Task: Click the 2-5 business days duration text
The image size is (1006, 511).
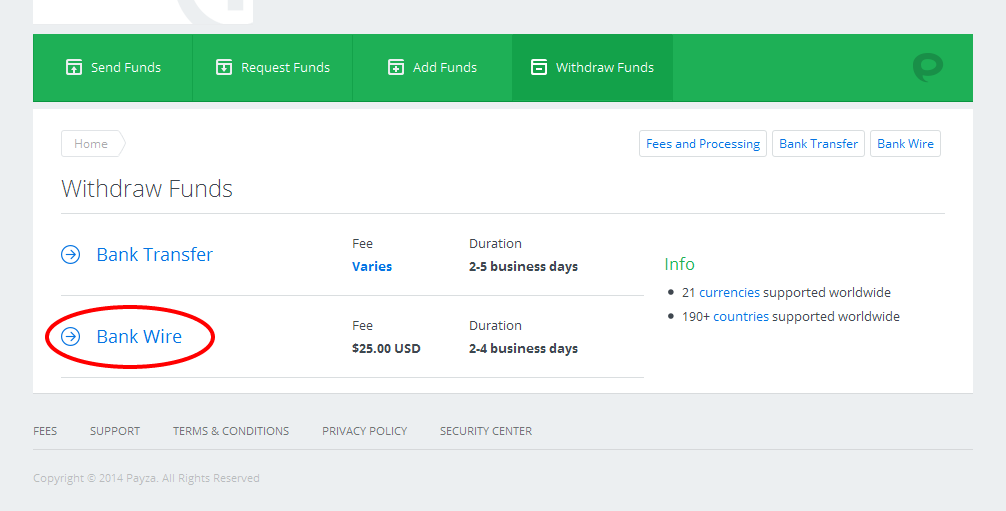Action: tap(524, 266)
